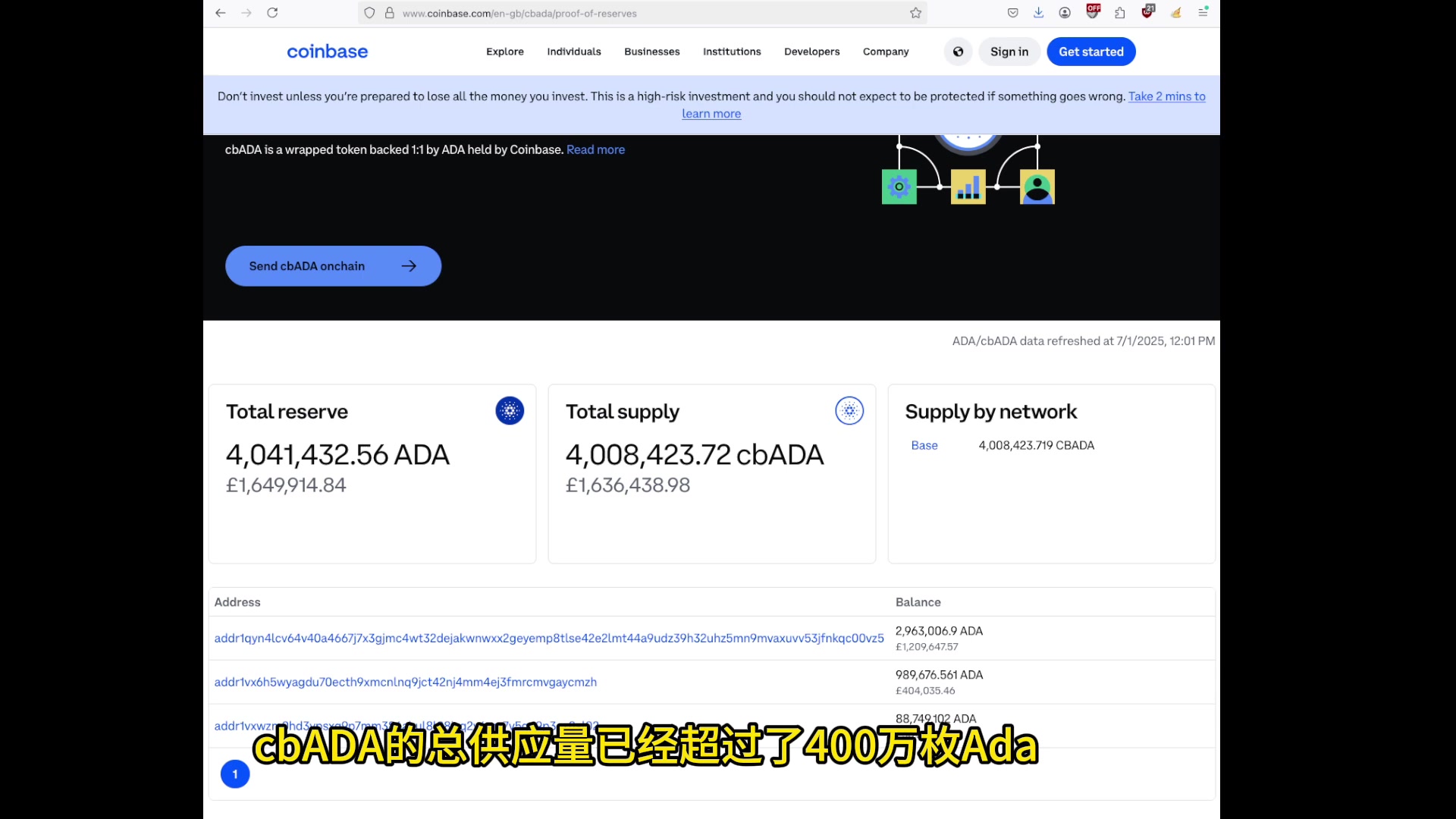The height and width of the screenshot is (819, 1456).
Task: Click the coinbase logo
Action: [x=327, y=52]
